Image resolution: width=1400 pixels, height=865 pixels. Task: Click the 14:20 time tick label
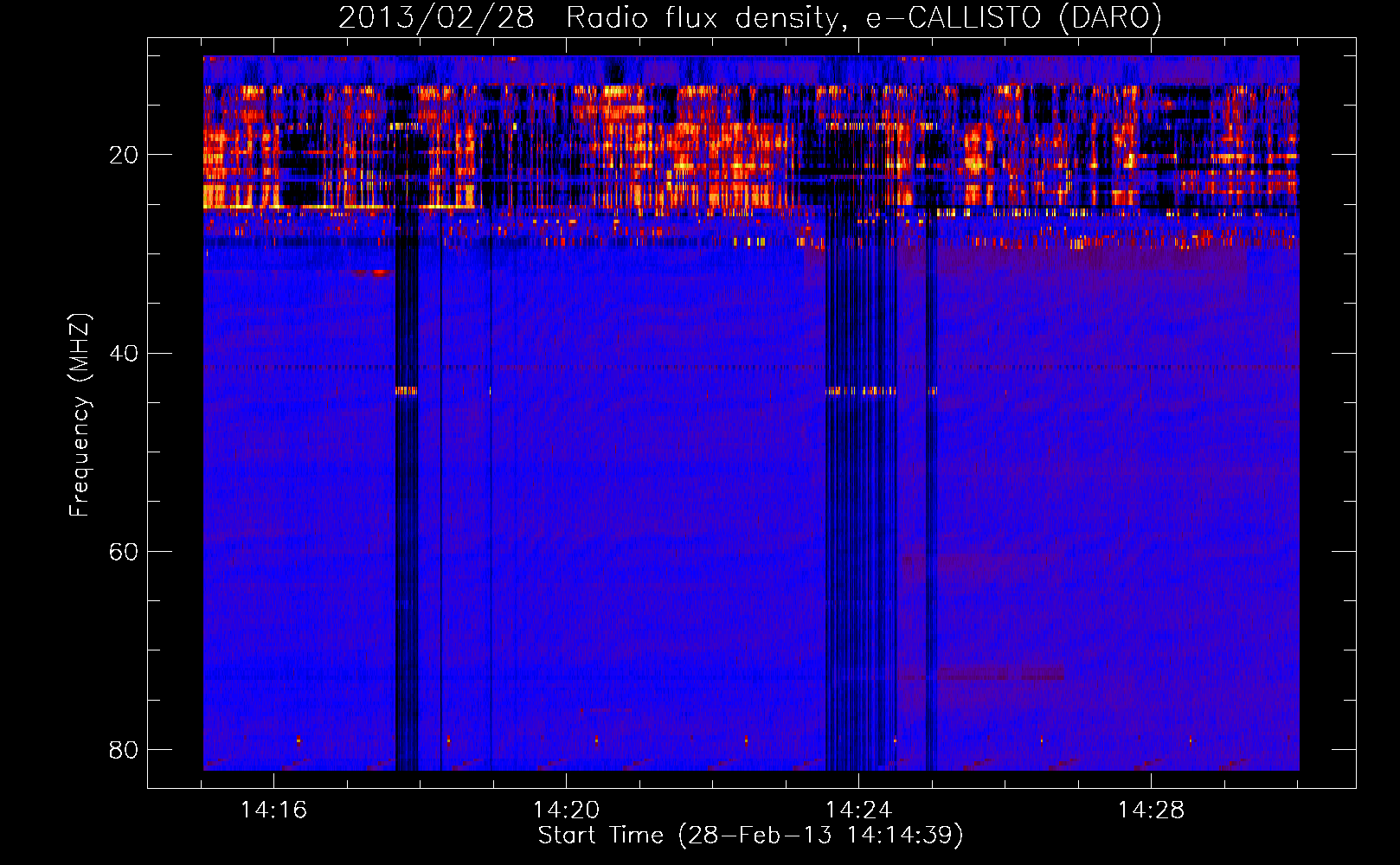(x=566, y=810)
